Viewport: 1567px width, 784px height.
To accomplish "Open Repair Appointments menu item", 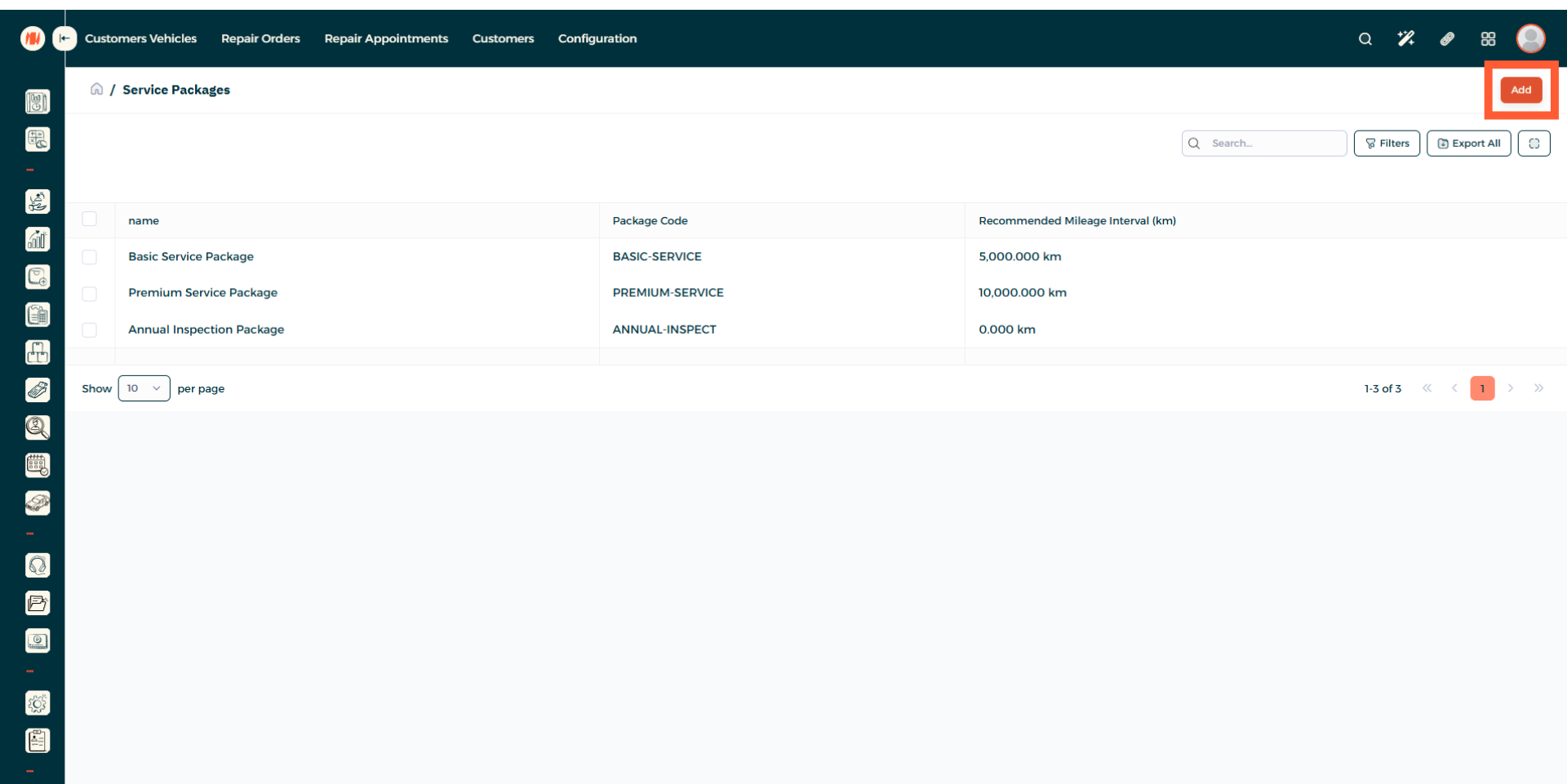I will coord(386,38).
